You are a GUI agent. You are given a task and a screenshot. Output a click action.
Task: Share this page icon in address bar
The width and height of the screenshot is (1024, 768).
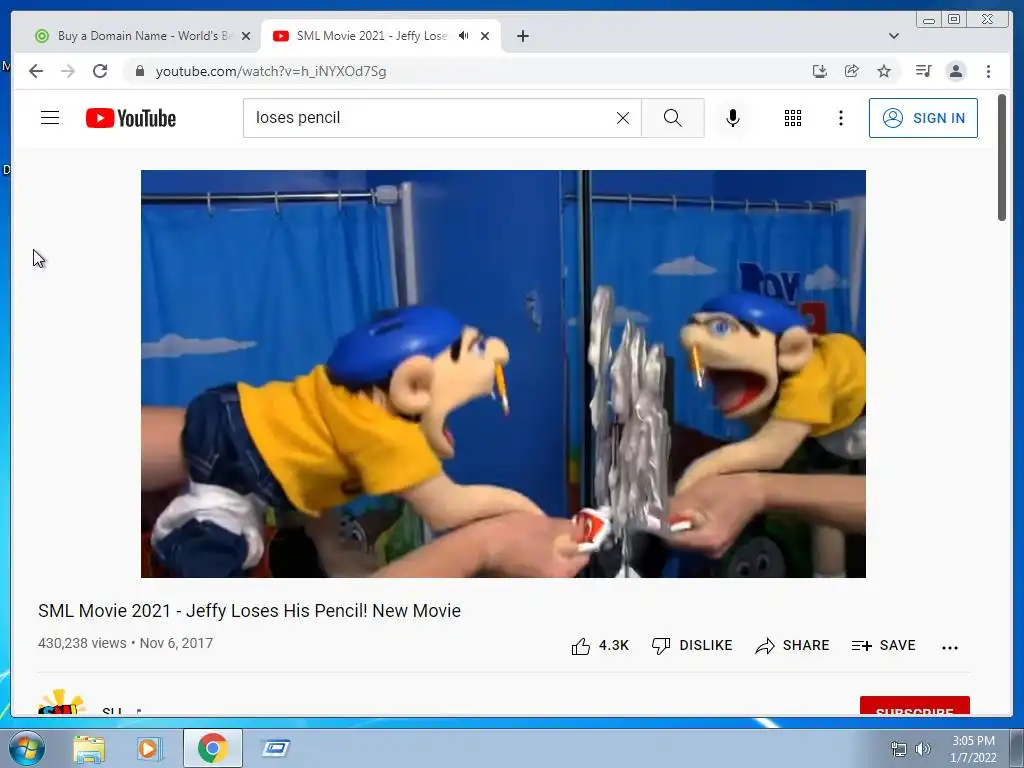(x=852, y=71)
